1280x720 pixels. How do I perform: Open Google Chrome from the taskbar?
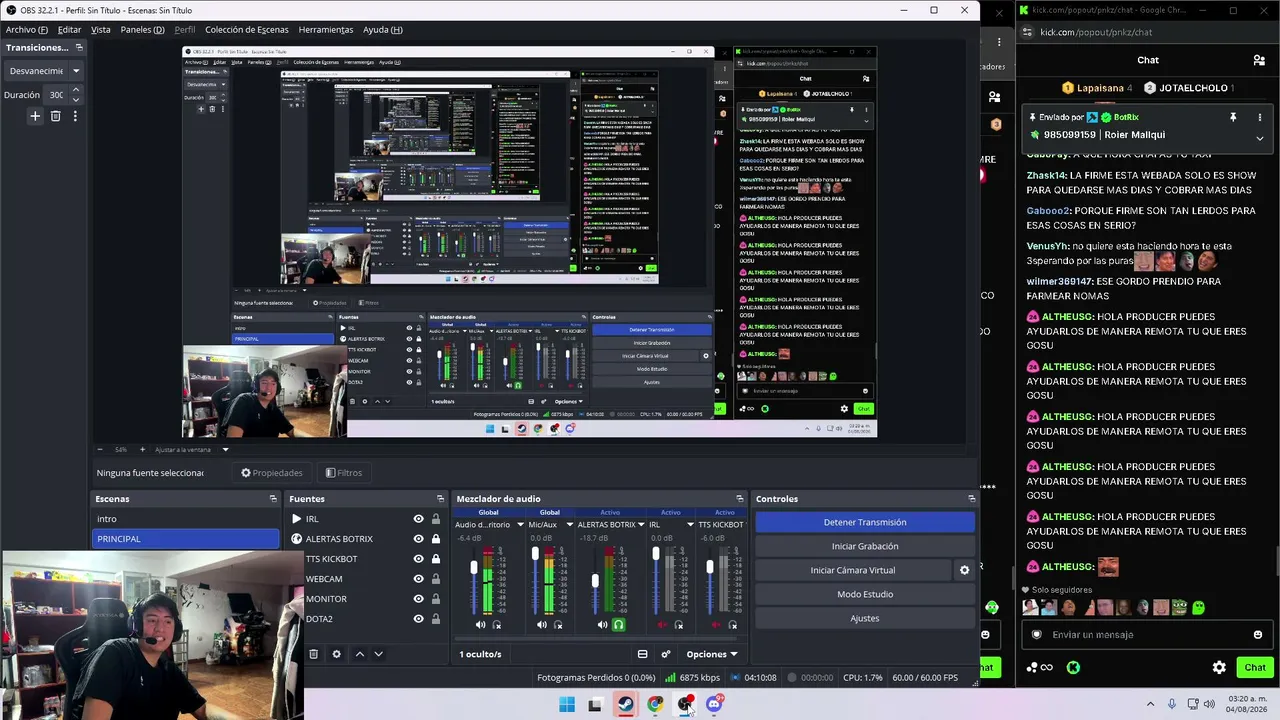(x=655, y=704)
